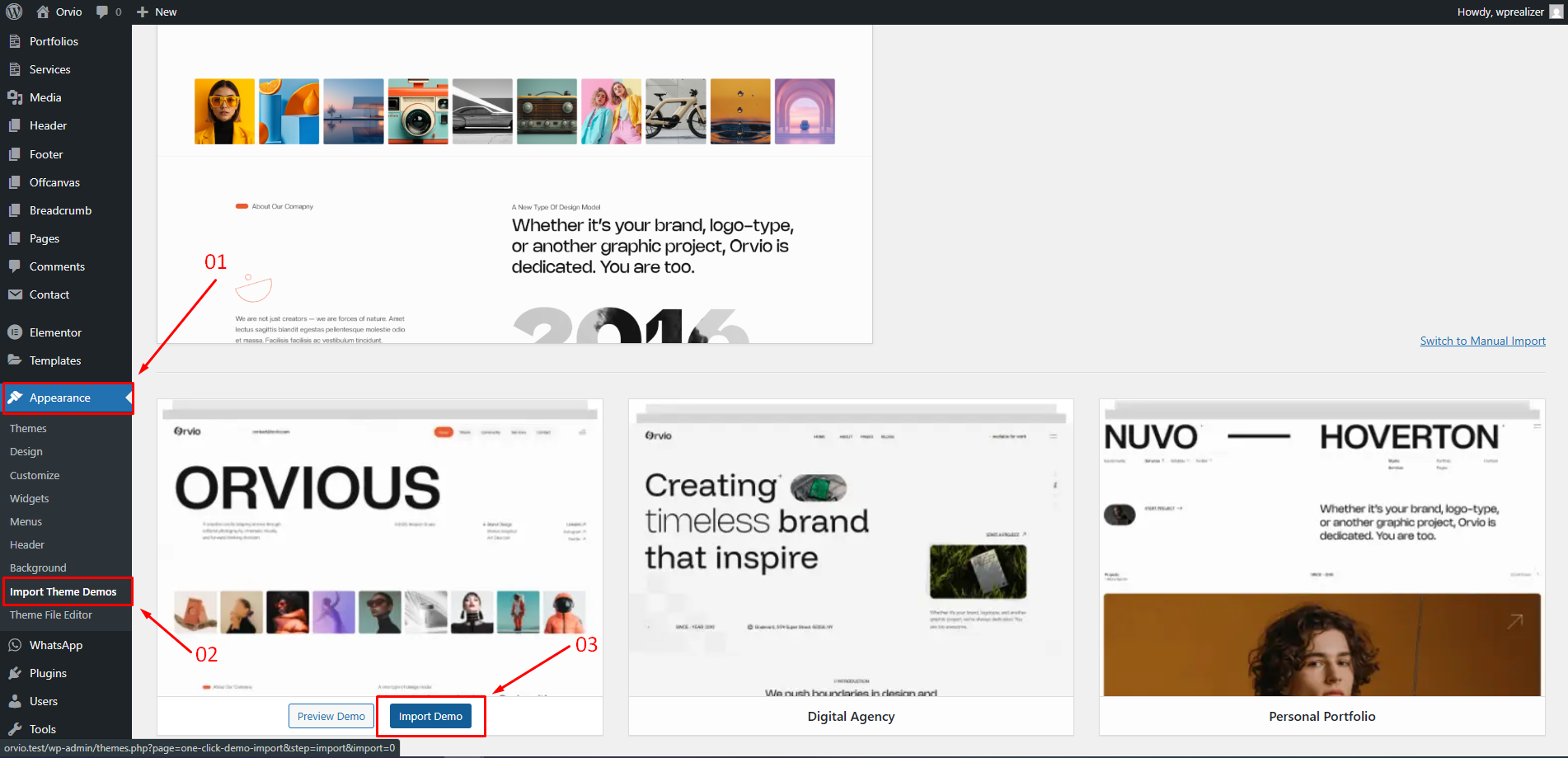Click the top-level Header menu icon

coord(15,125)
